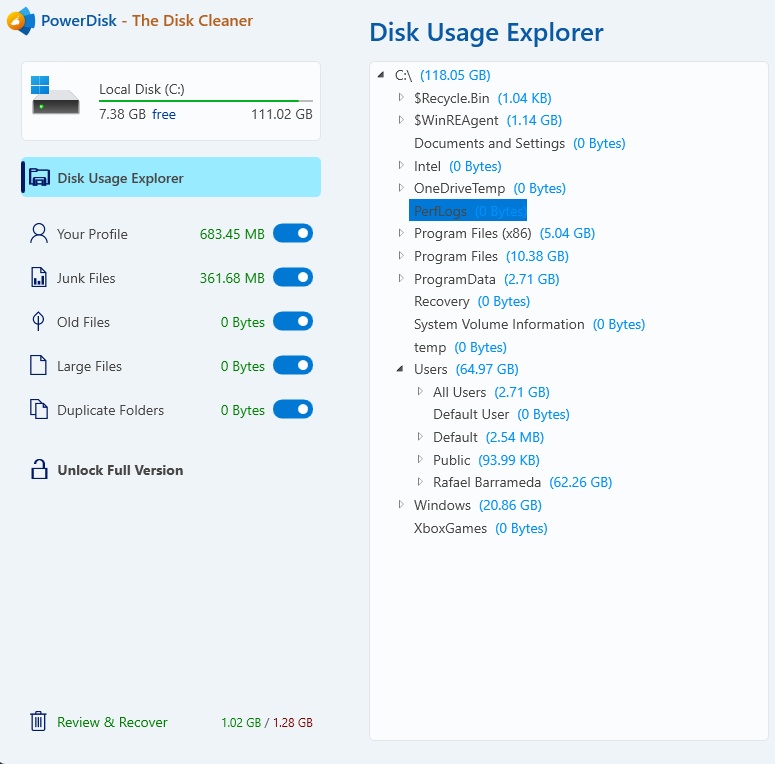This screenshot has height=764, width=775.
Task: Expand the Windows folder arrow
Action: click(x=401, y=504)
